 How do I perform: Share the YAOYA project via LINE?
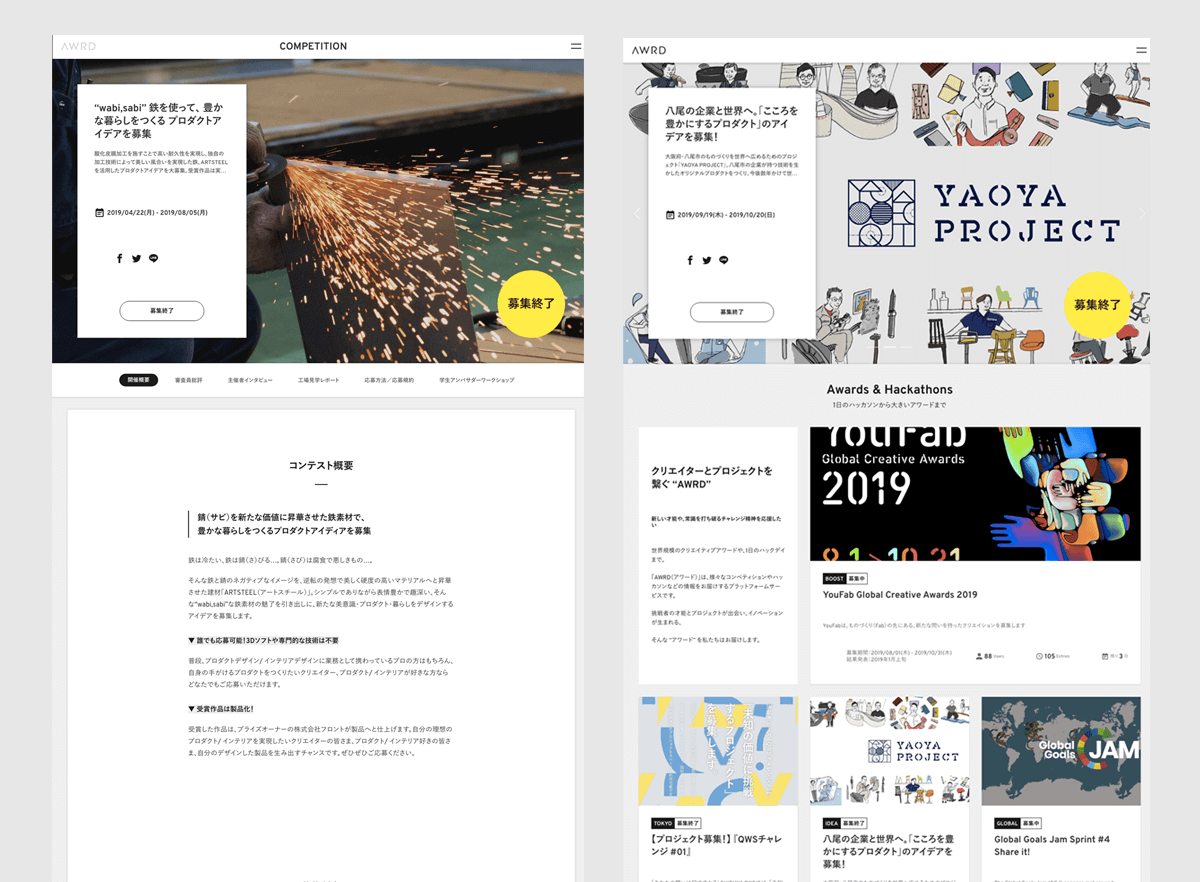point(723,260)
